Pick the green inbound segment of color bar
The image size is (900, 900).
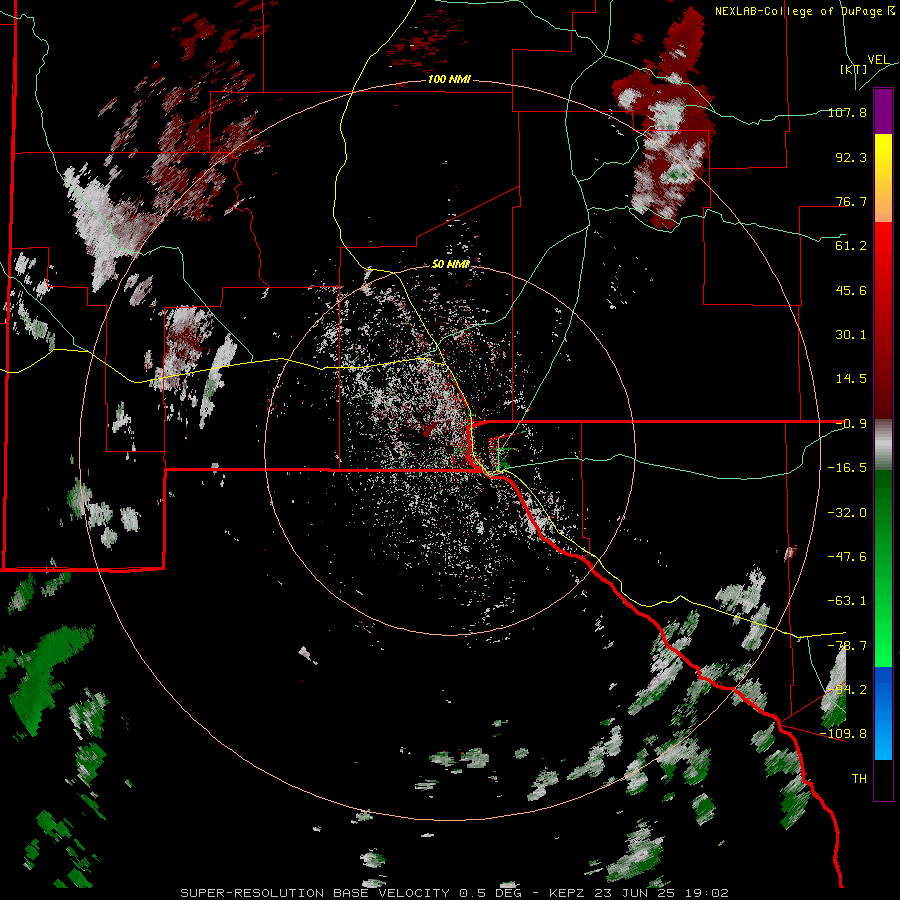883,568
